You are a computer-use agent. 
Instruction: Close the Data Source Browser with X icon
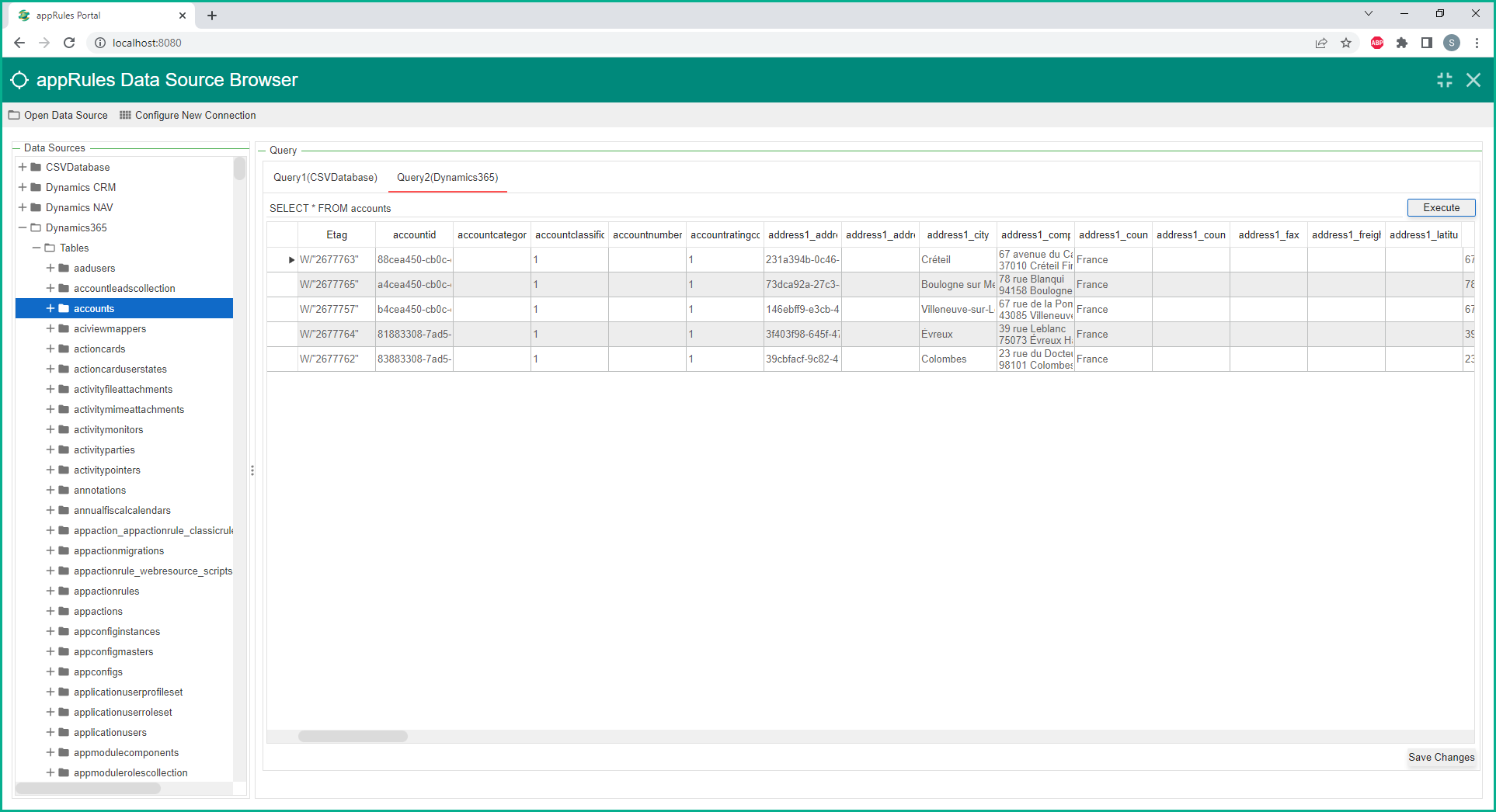pyautogui.click(x=1473, y=80)
